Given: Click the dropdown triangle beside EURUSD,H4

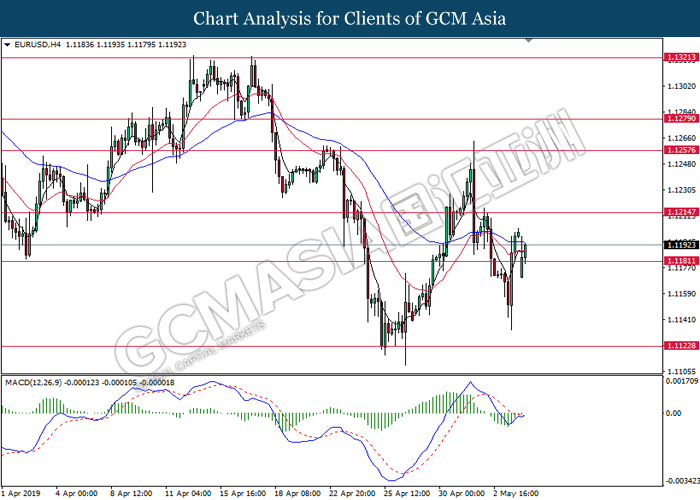Looking at the screenshot, I should point(7,45).
